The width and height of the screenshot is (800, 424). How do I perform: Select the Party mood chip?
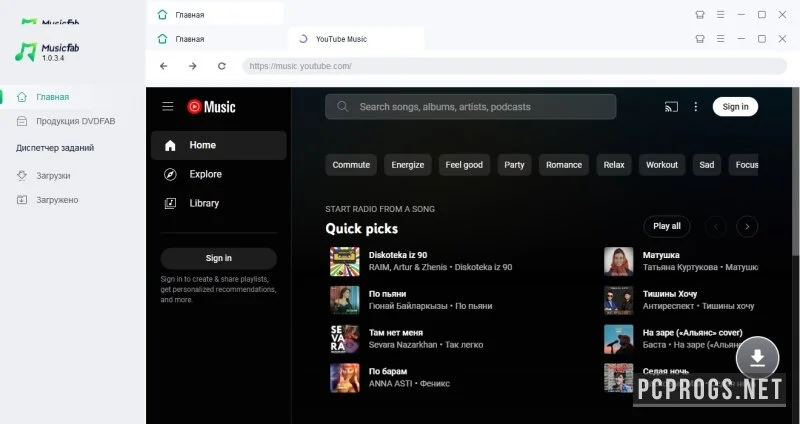[514, 165]
